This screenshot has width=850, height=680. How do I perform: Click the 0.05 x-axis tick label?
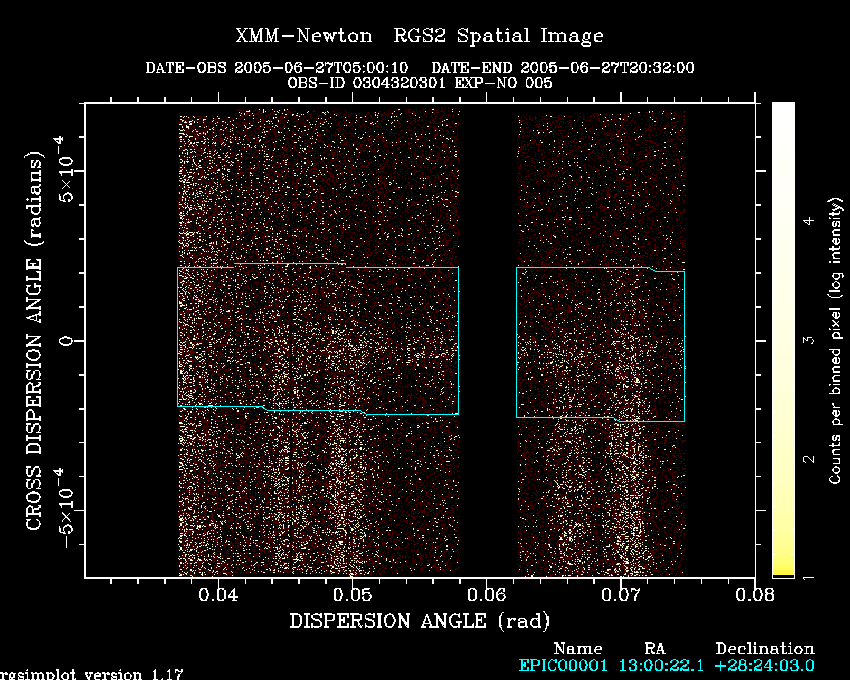pos(352,595)
